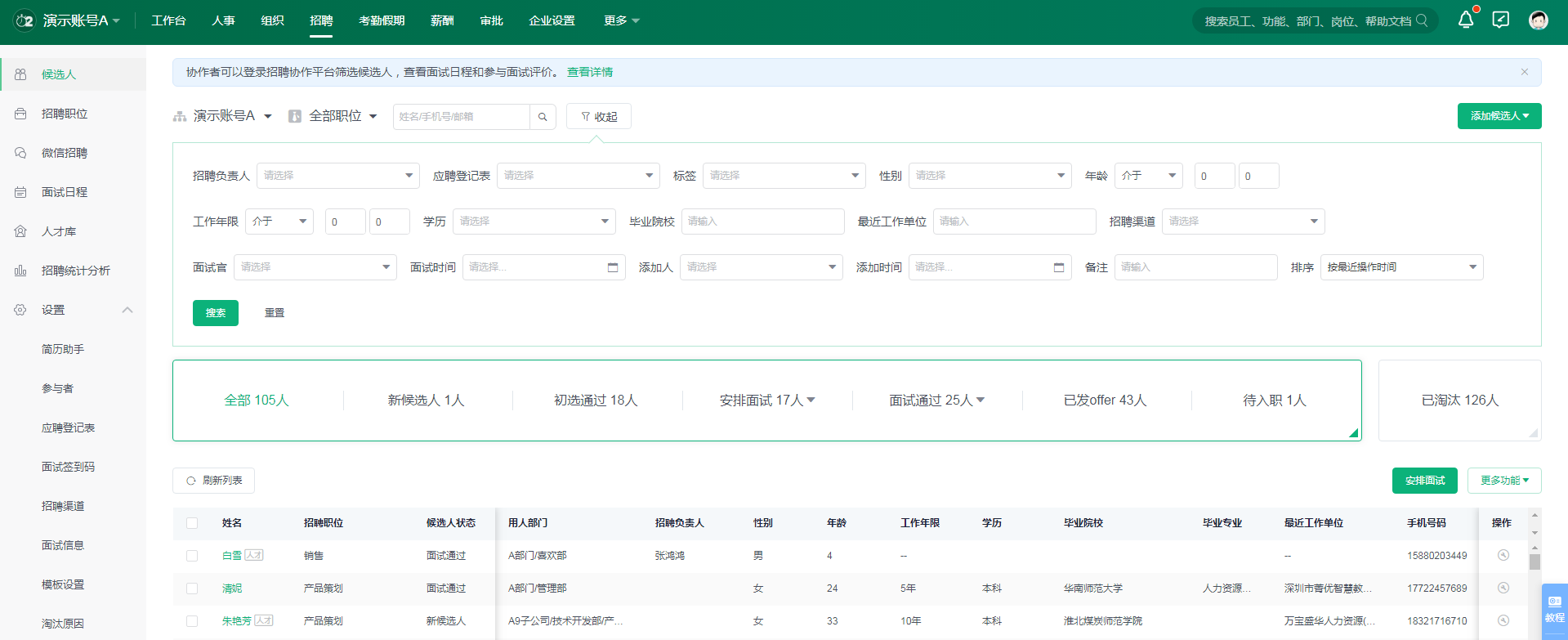Check the box for 白雪 row
Viewport: 1568px width, 640px height.
pyautogui.click(x=192, y=556)
